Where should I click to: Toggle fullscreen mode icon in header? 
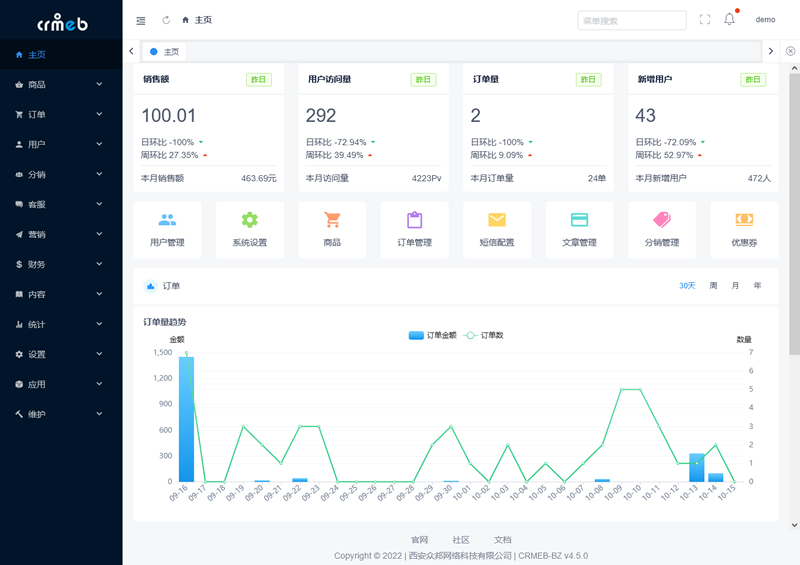[705, 19]
